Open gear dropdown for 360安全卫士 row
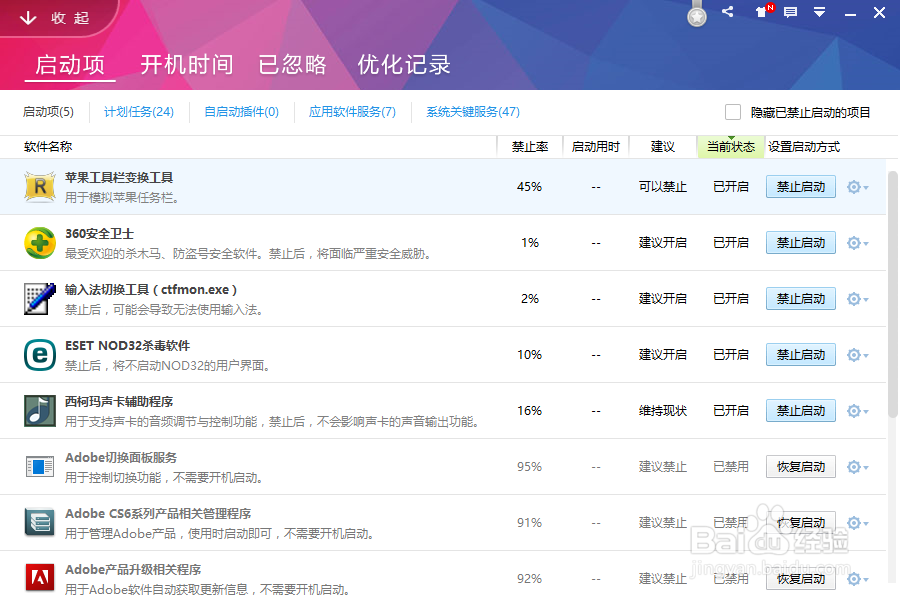 (855, 242)
